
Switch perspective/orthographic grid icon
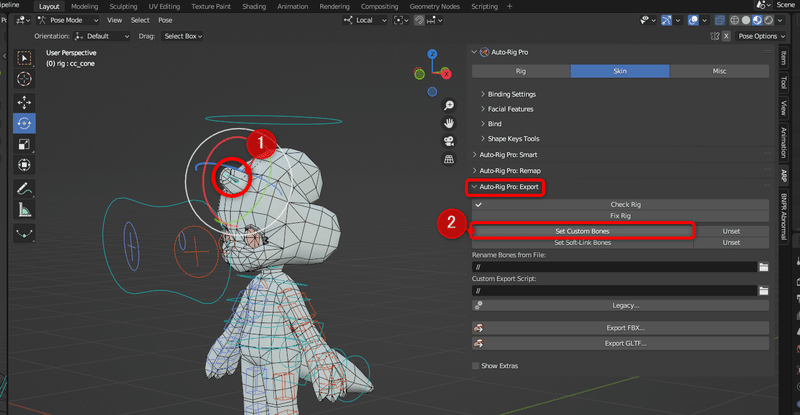point(449,159)
